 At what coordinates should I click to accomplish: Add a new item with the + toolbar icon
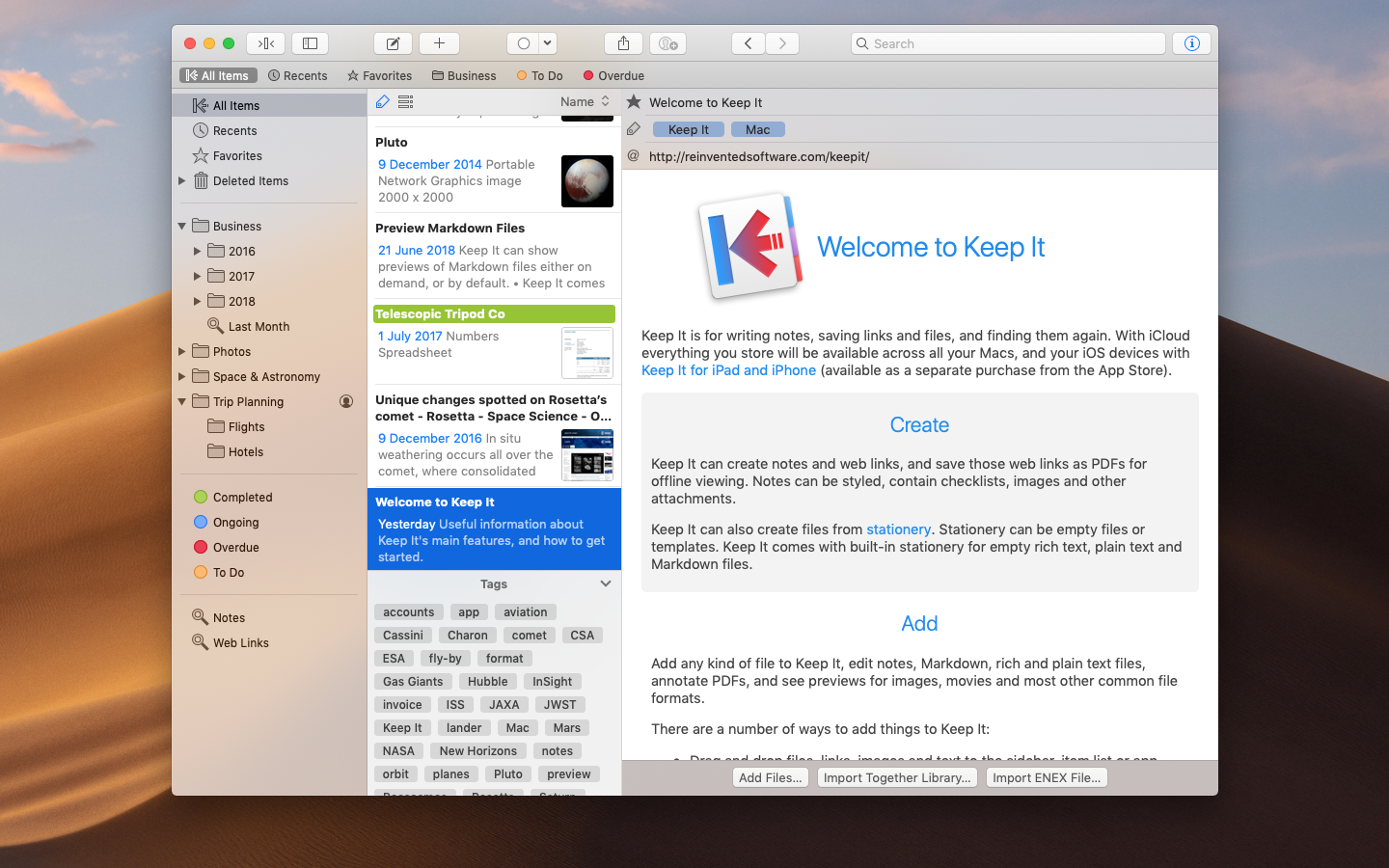(439, 42)
